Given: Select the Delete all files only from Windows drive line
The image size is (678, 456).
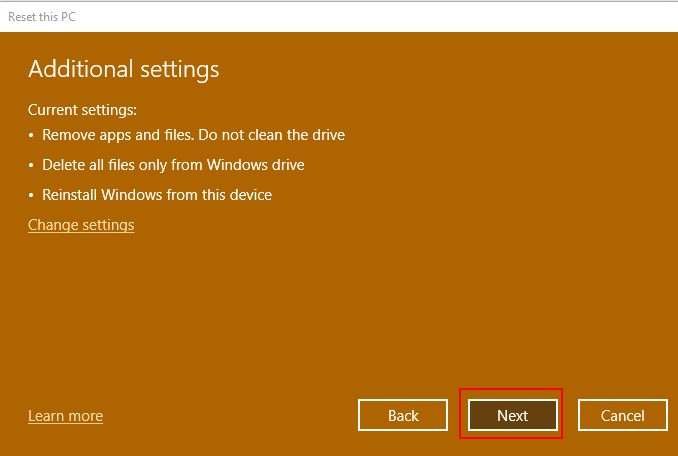Looking at the screenshot, I should [x=173, y=165].
